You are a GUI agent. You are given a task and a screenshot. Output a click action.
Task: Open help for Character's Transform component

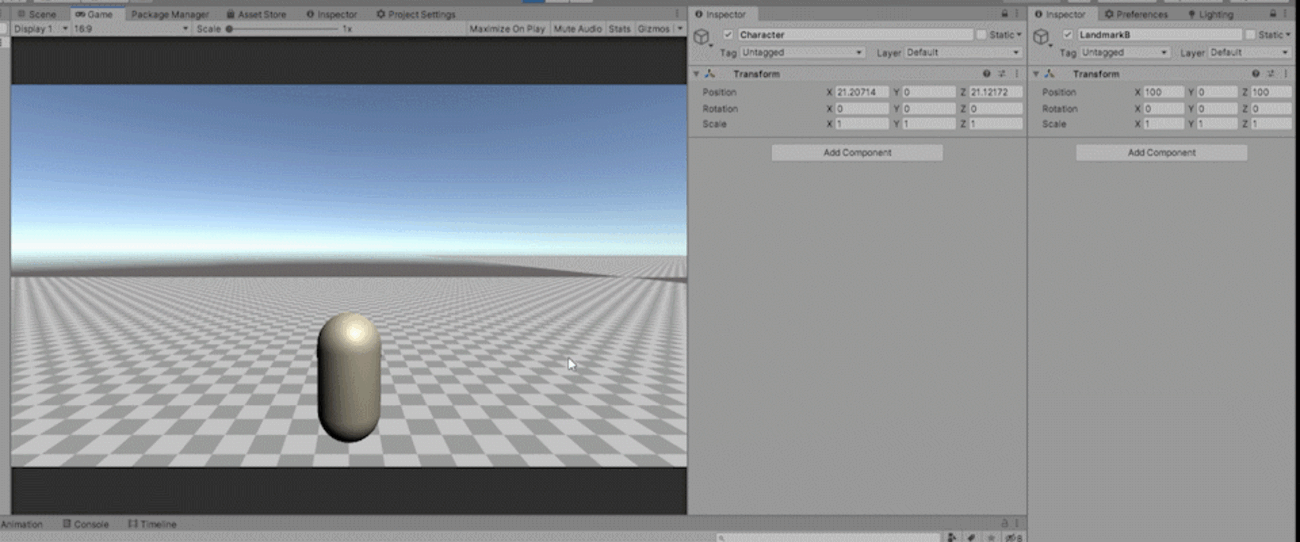tap(986, 74)
